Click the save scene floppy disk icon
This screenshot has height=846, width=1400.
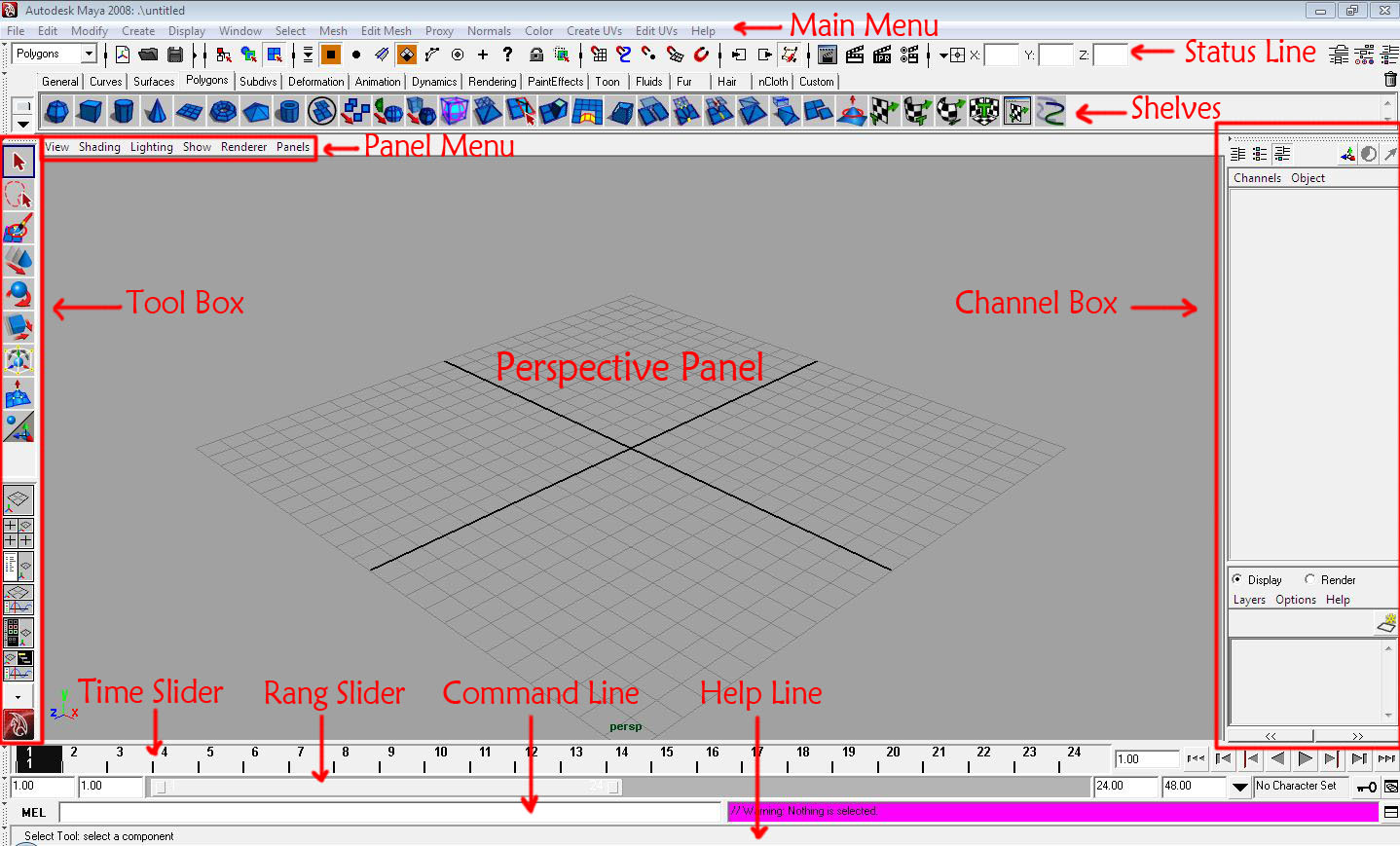pos(175,55)
